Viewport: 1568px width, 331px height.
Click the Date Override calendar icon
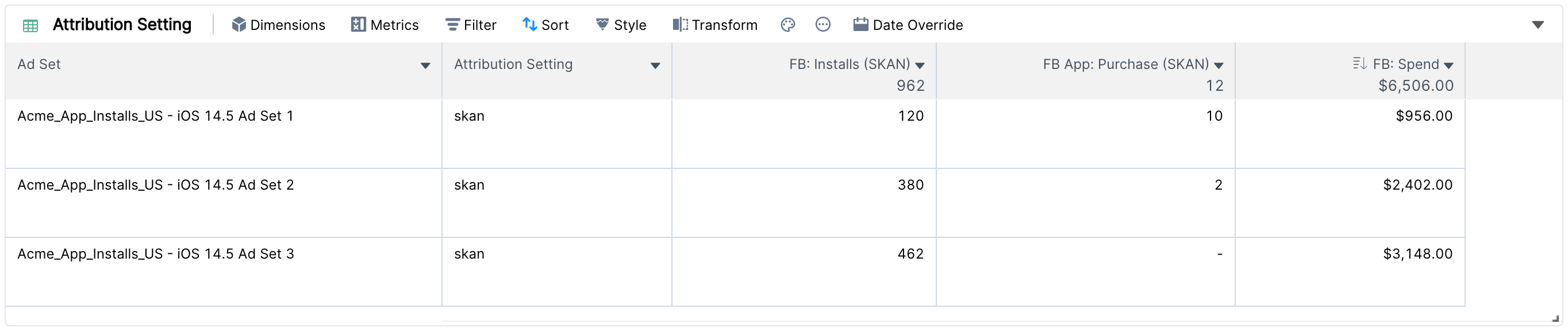[860, 24]
